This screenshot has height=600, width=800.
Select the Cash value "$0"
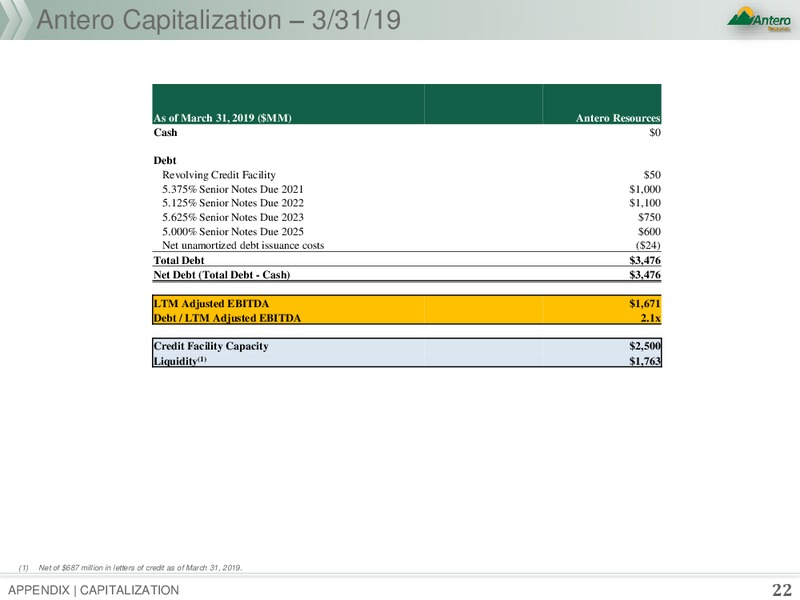tap(655, 133)
